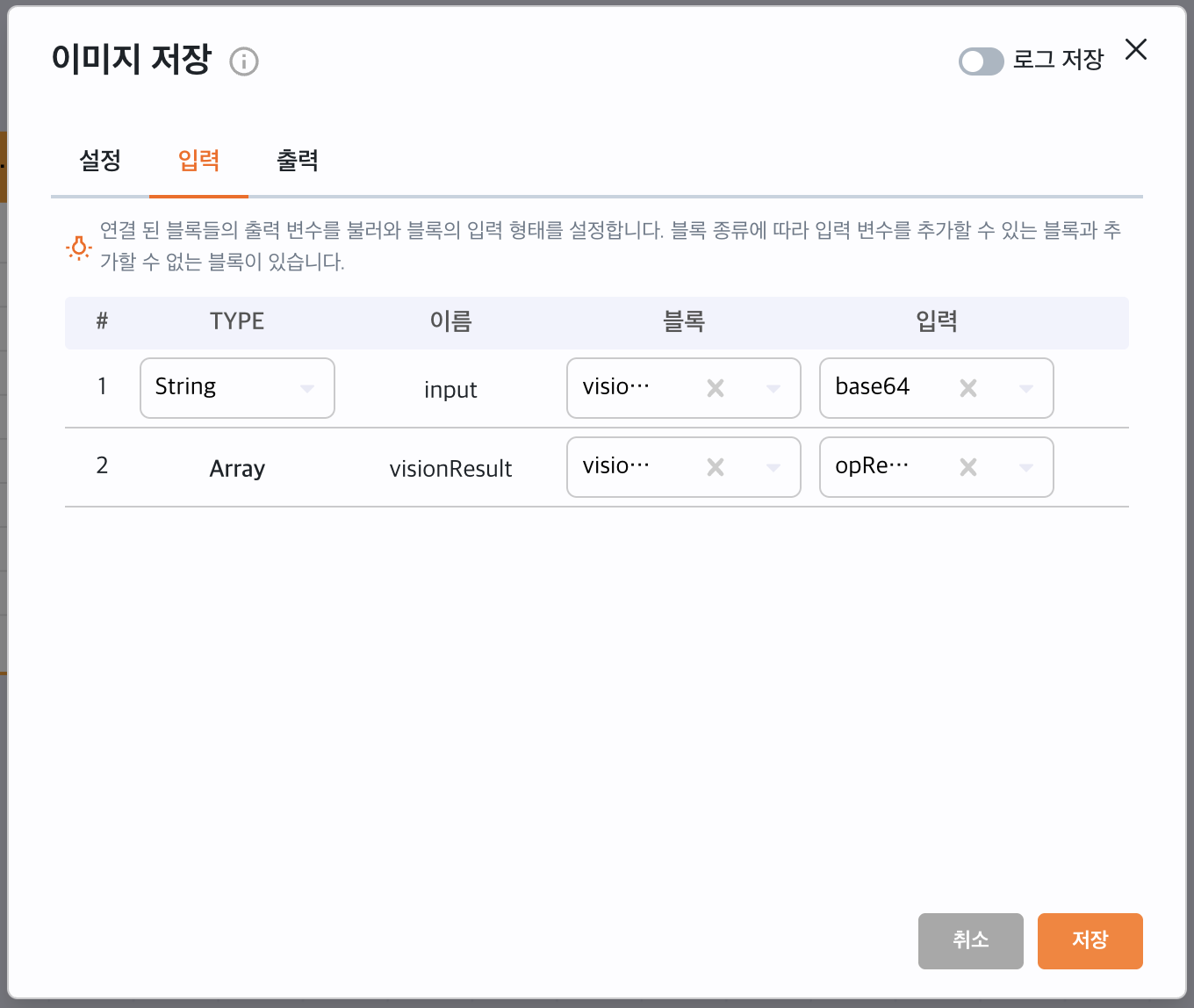Clear block selection in visionResult row
The image size is (1194, 1008).
click(716, 467)
